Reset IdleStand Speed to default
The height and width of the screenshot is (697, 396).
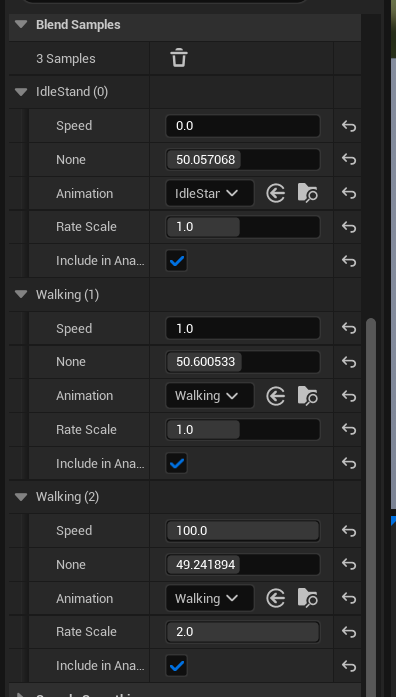(x=349, y=126)
